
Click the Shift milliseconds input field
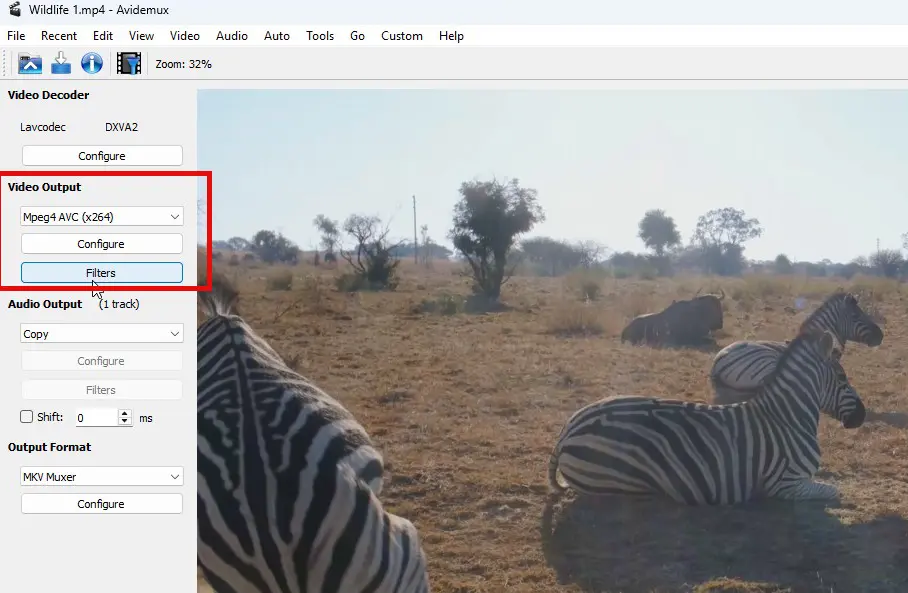click(96, 418)
